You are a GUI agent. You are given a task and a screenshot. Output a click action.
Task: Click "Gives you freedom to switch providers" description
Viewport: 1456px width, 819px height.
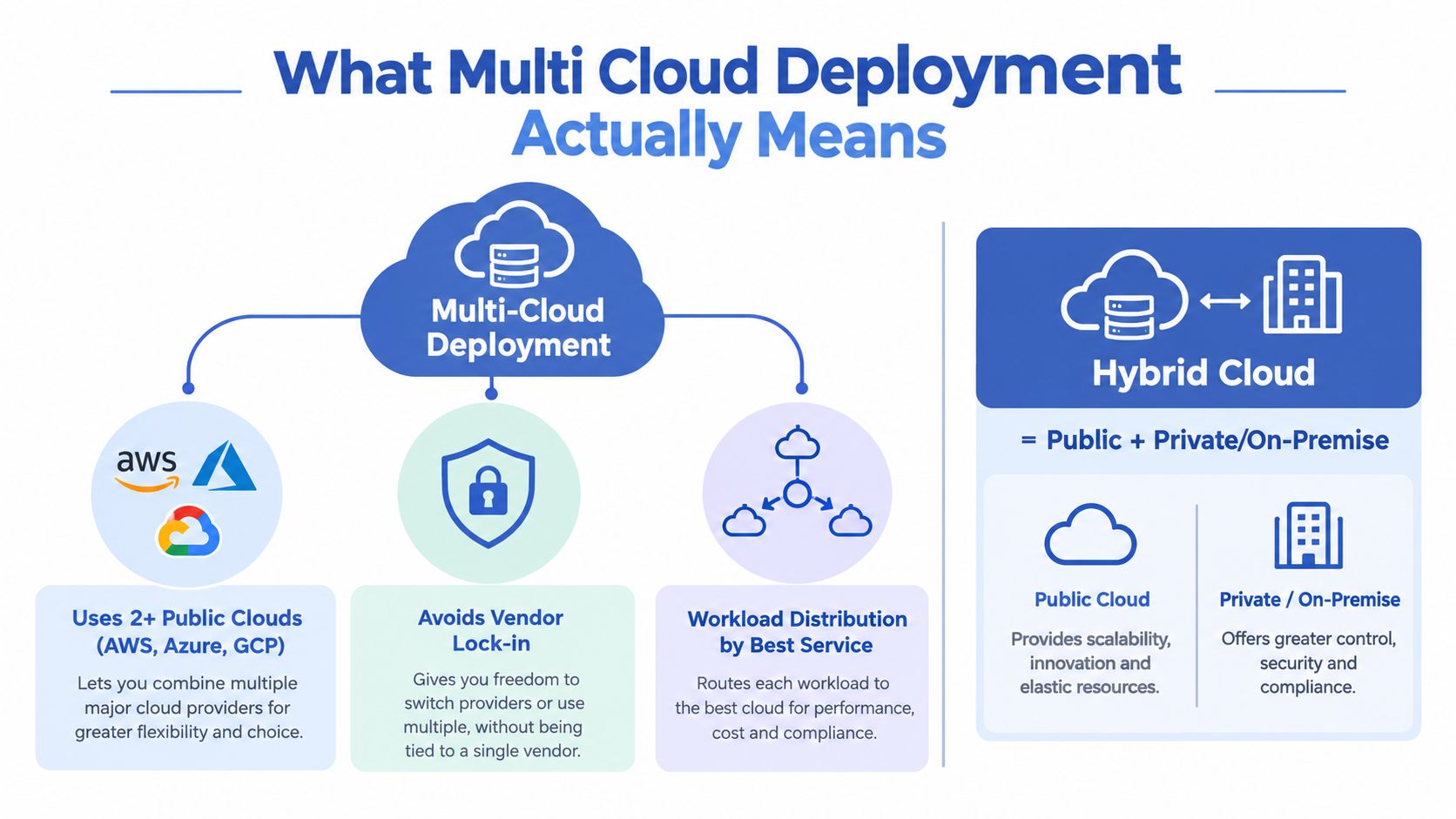pos(494,715)
